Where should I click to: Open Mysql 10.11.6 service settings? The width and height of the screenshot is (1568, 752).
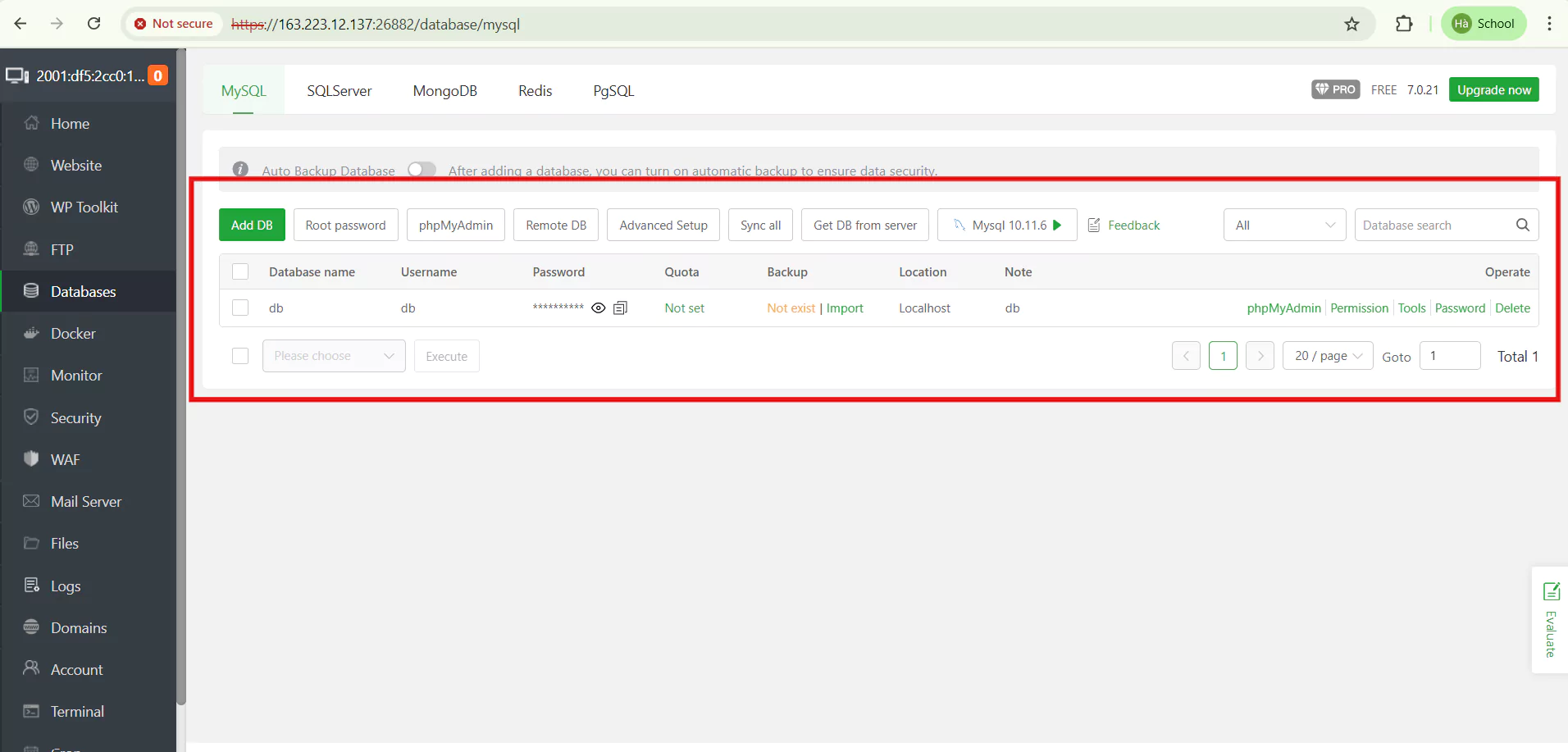pyautogui.click(x=1007, y=225)
